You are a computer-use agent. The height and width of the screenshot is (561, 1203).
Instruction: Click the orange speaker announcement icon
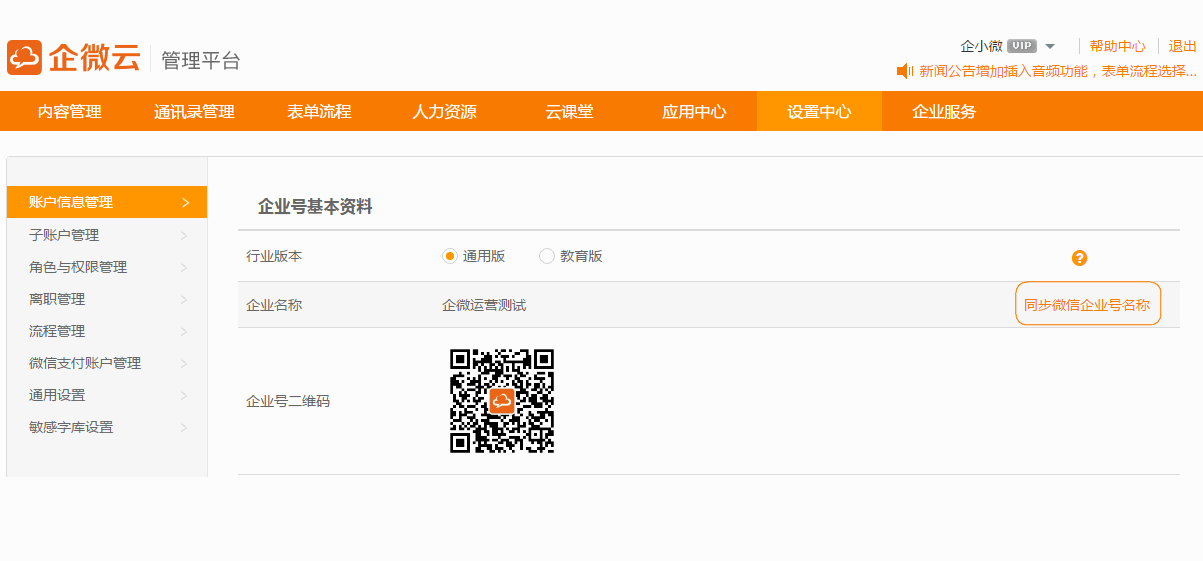[904, 71]
